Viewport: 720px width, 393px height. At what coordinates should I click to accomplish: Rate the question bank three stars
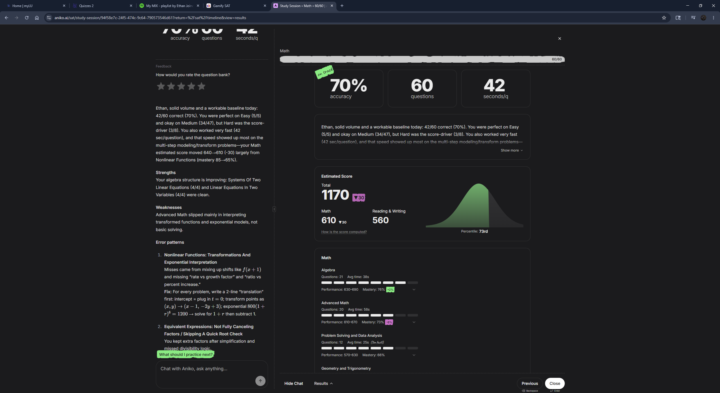pos(181,86)
